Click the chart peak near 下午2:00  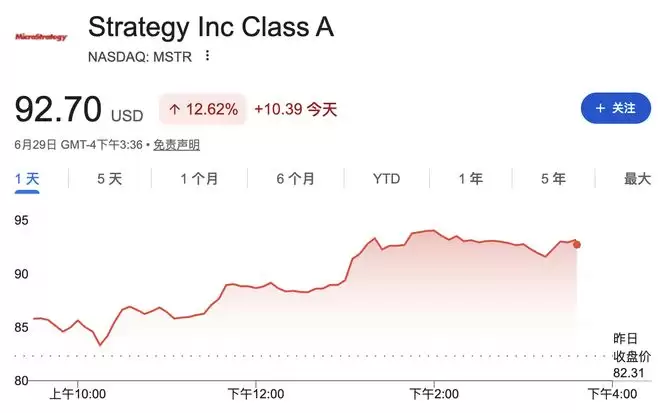tap(433, 230)
